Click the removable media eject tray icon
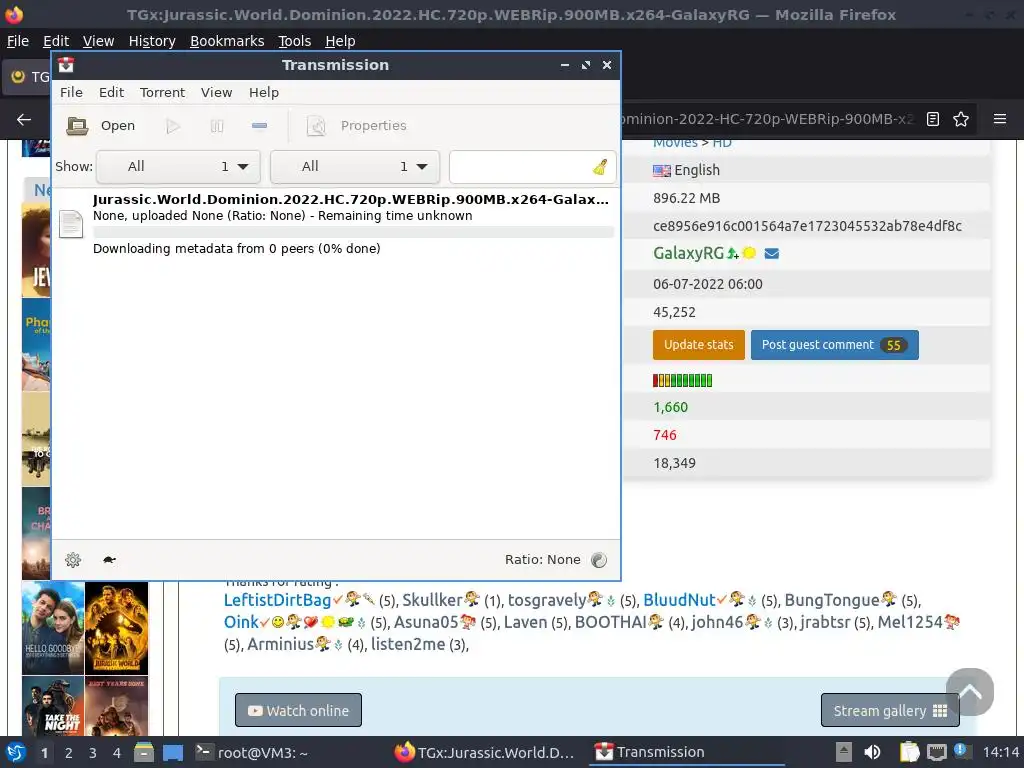This screenshot has height=768, width=1024. point(844,752)
